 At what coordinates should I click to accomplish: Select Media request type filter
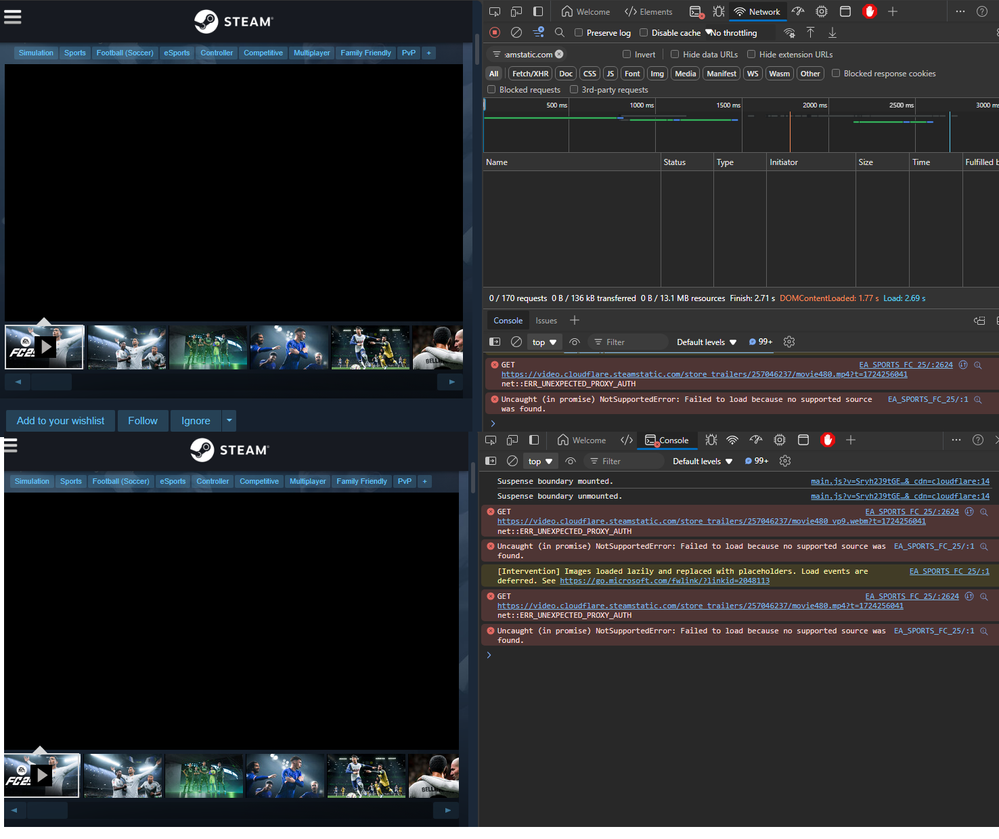click(686, 74)
